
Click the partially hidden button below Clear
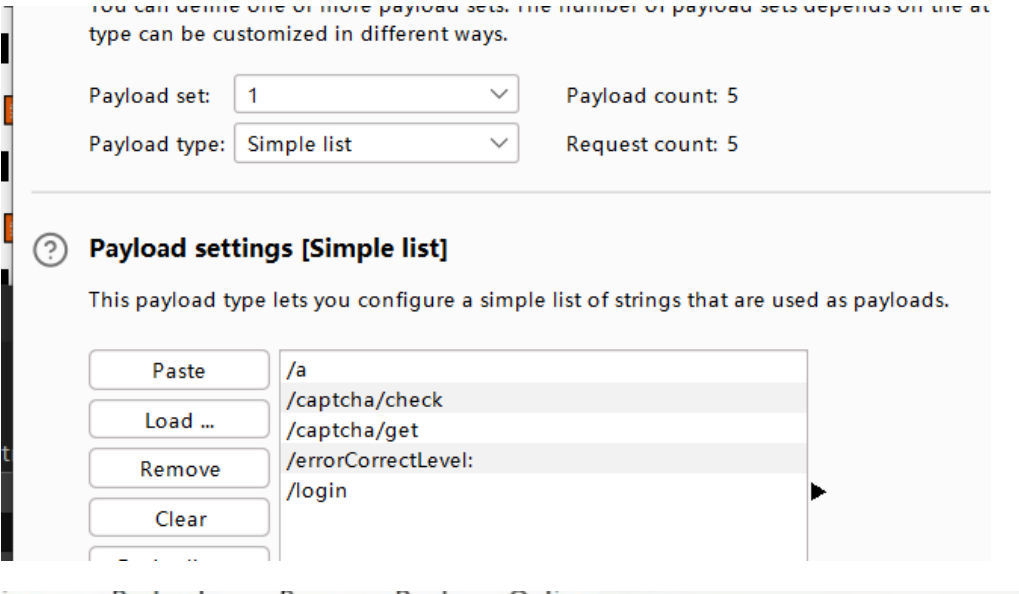click(x=179, y=554)
